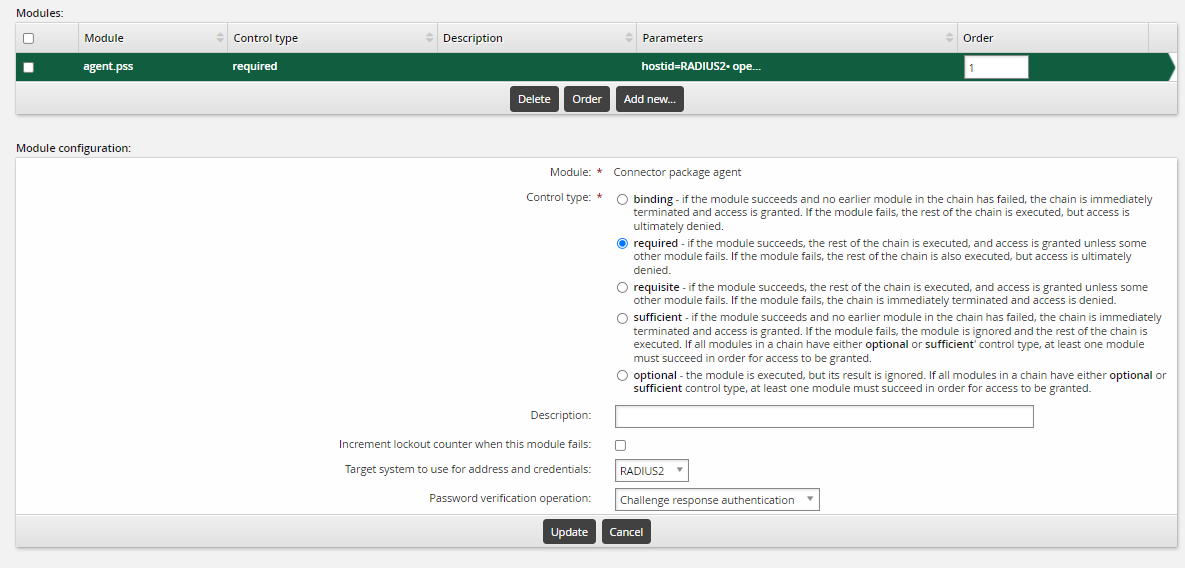Expand the password verification operation dropdown

coord(718,500)
